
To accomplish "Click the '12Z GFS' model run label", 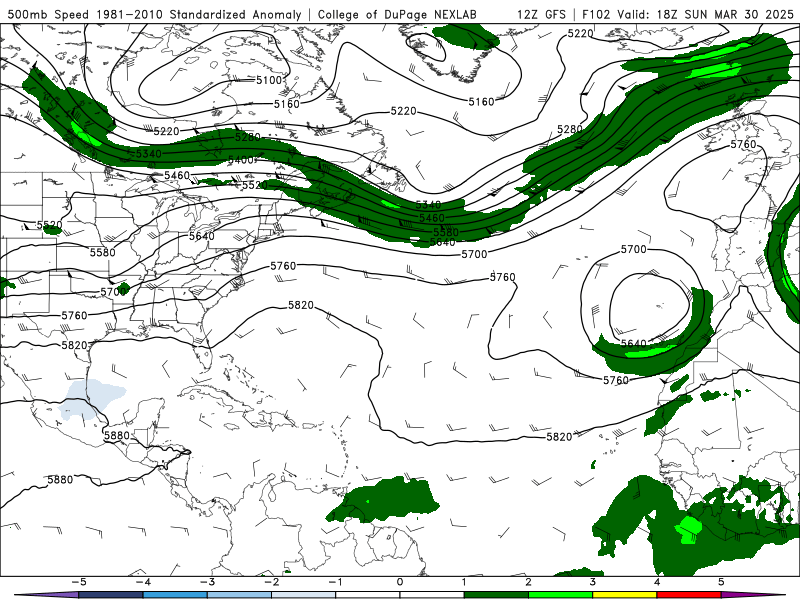I will (541, 15).
